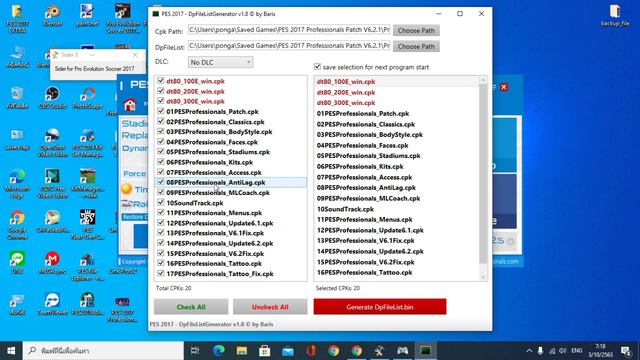The image size is (640, 360).
Task: Open the MEGAsync desktop shortcut
Action: point(52,262)
